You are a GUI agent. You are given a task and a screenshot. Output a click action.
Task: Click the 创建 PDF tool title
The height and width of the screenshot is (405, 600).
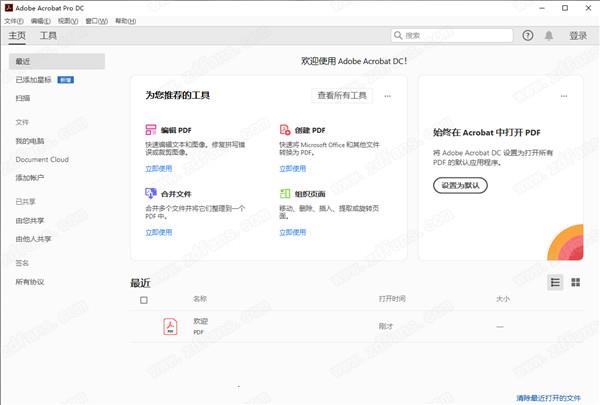(x=310, y=130)
